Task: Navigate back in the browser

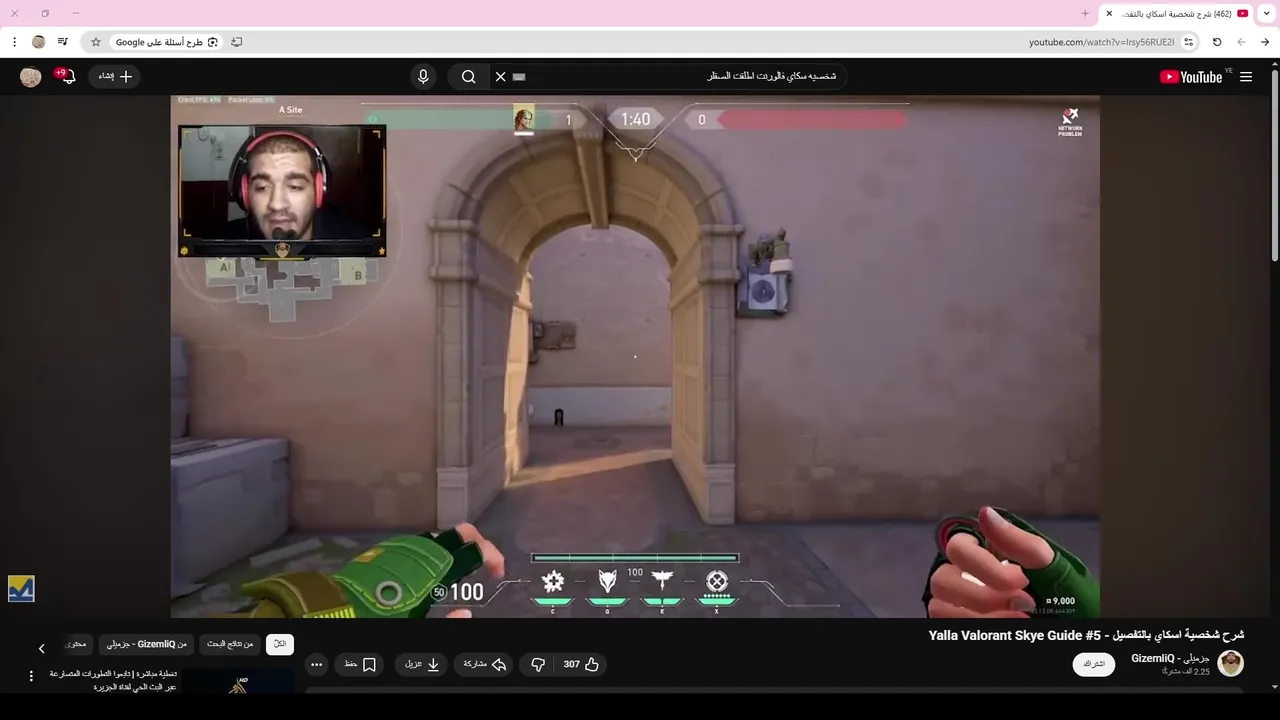Action: point(1241,42)
